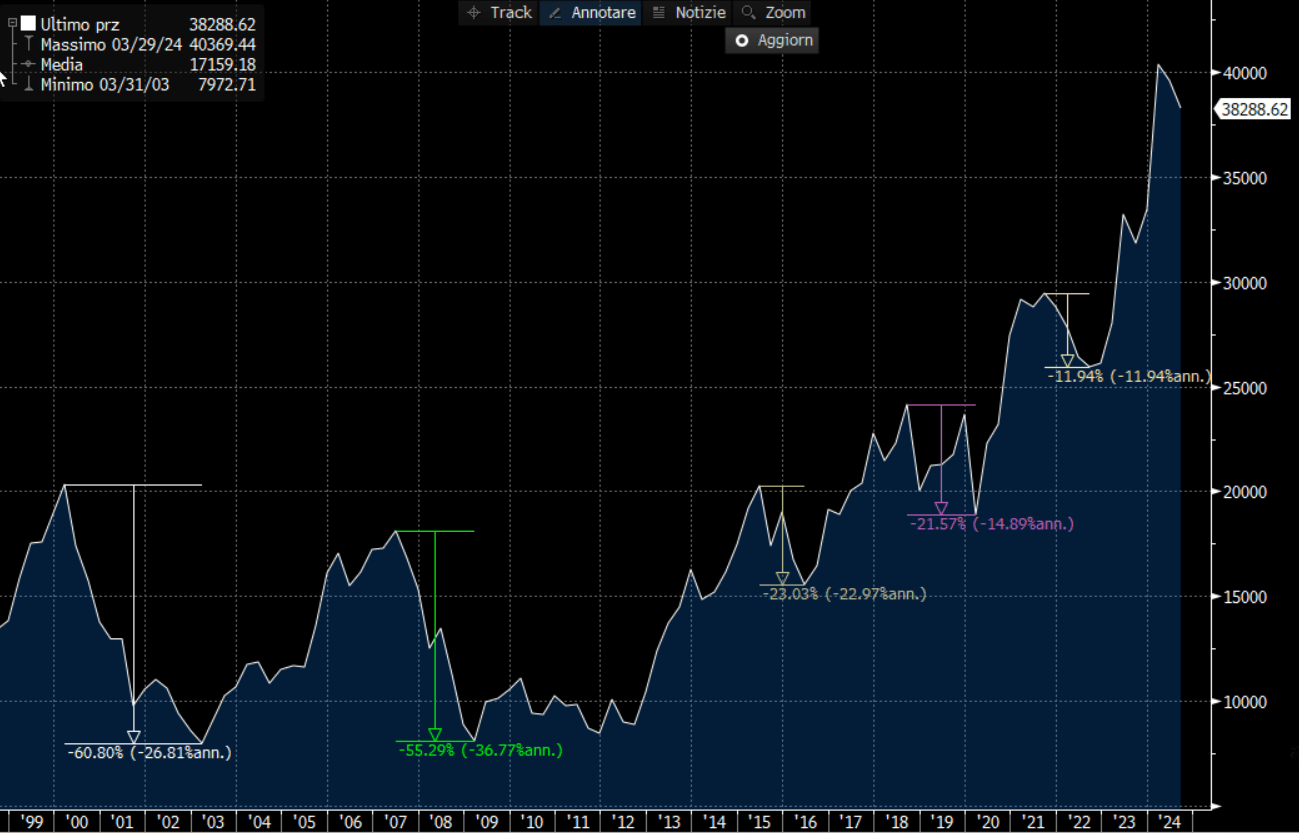Click the Massimo high marker icon in legend
Image resolution: width=1299 pixels, height=833 pixels.
point(29,45)
